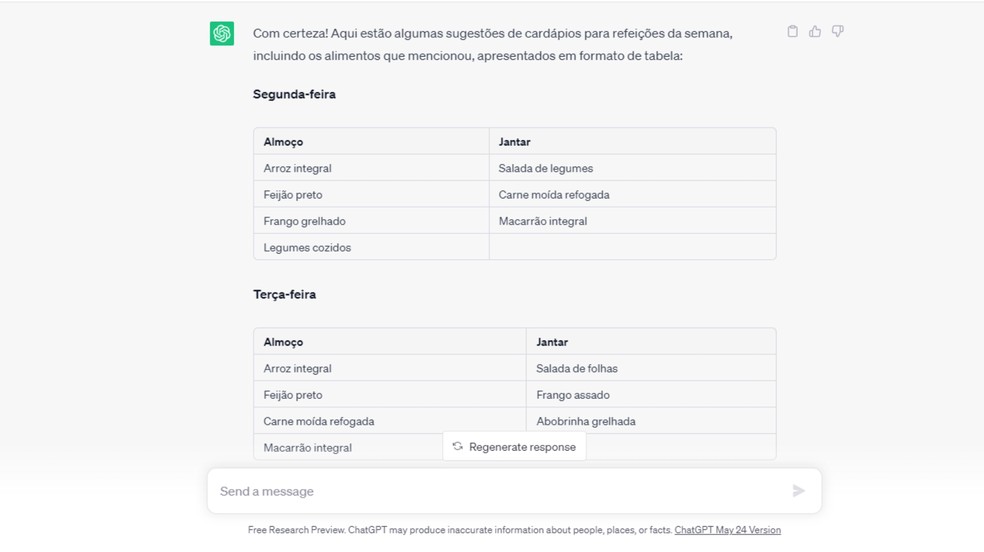The width and height of the screenshot is (984, 552).
Task: Click the Segunda-feira heading
Action: click(294, 94)
